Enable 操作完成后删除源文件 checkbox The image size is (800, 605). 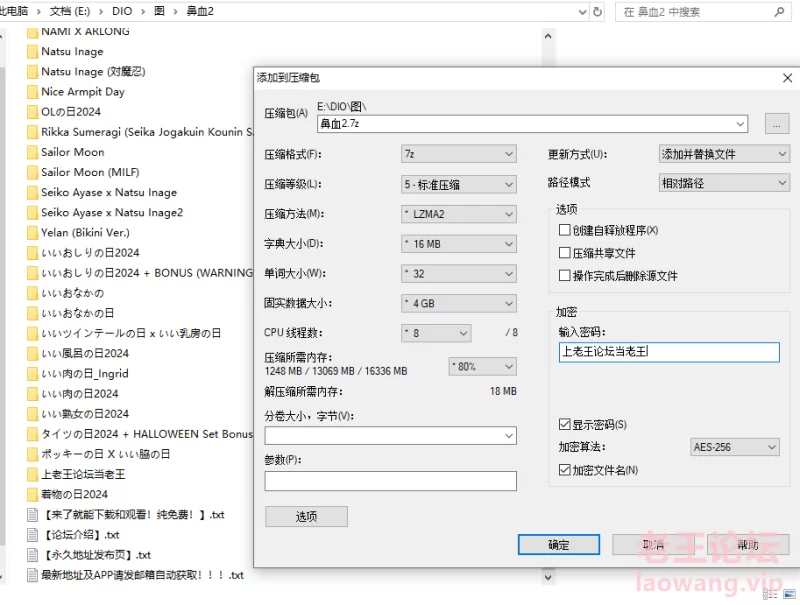tap(564, 275)
